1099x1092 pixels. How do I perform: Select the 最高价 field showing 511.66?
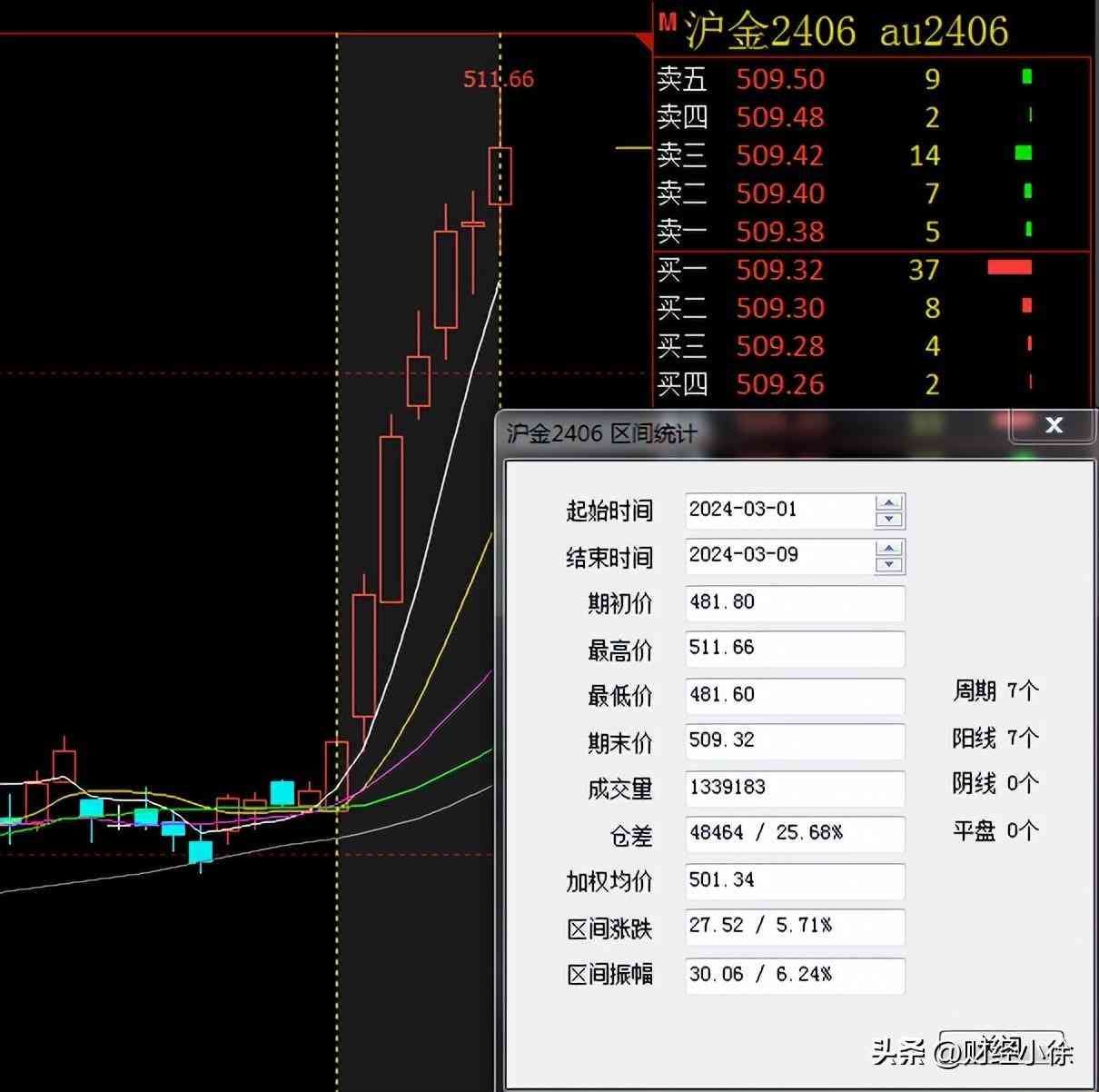(794, 648)
